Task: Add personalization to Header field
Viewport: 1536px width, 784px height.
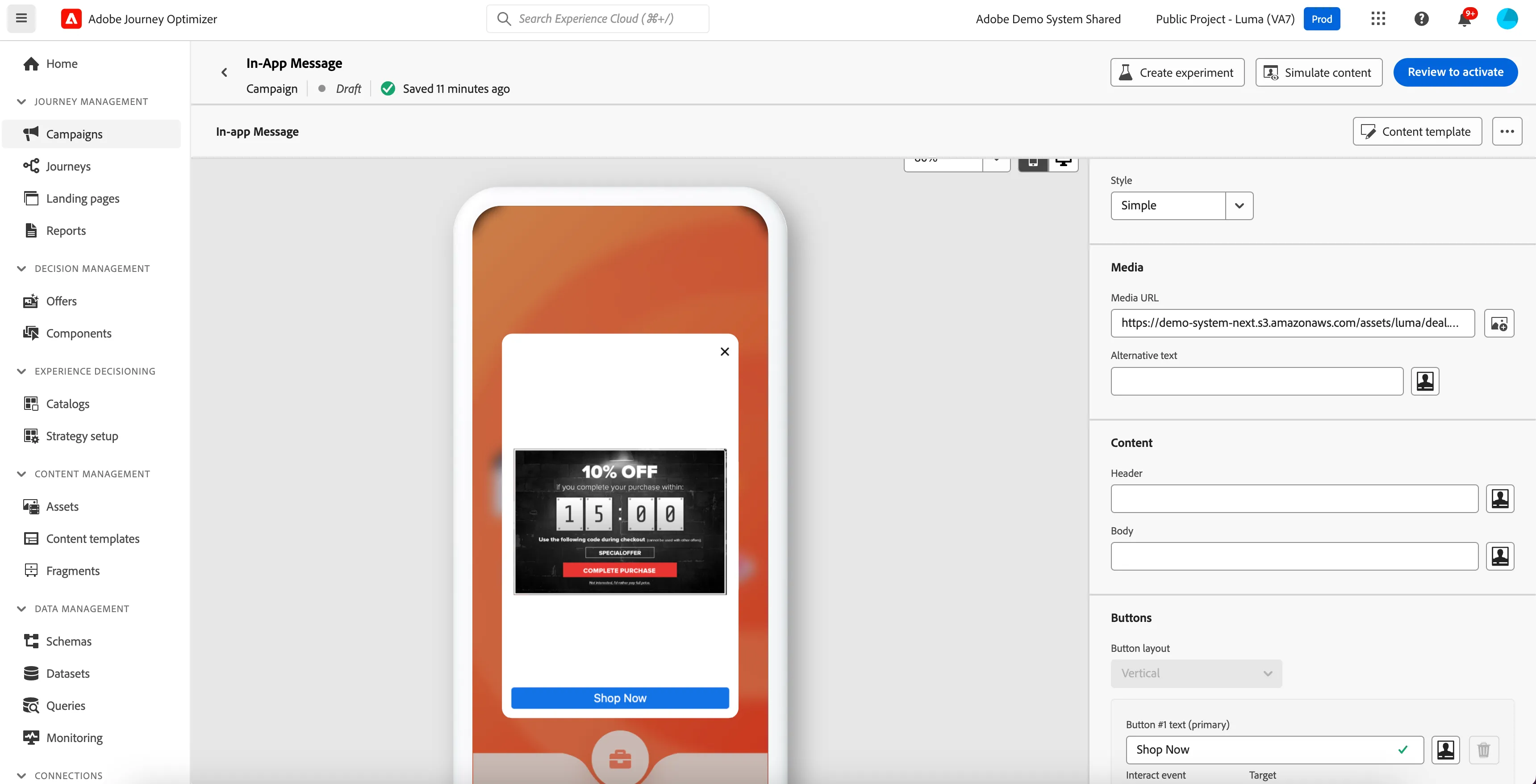Action: pos(1500,498)
